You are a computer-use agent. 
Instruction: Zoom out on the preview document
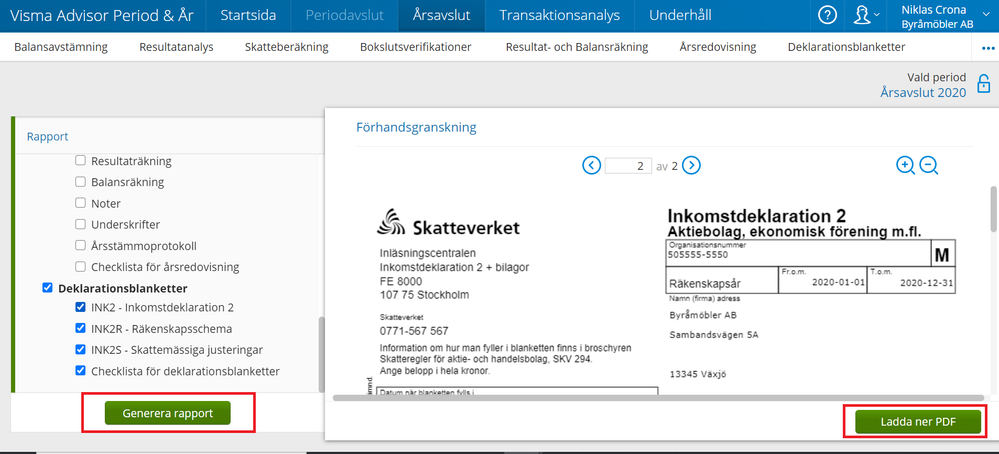click(x=929, y=166)
